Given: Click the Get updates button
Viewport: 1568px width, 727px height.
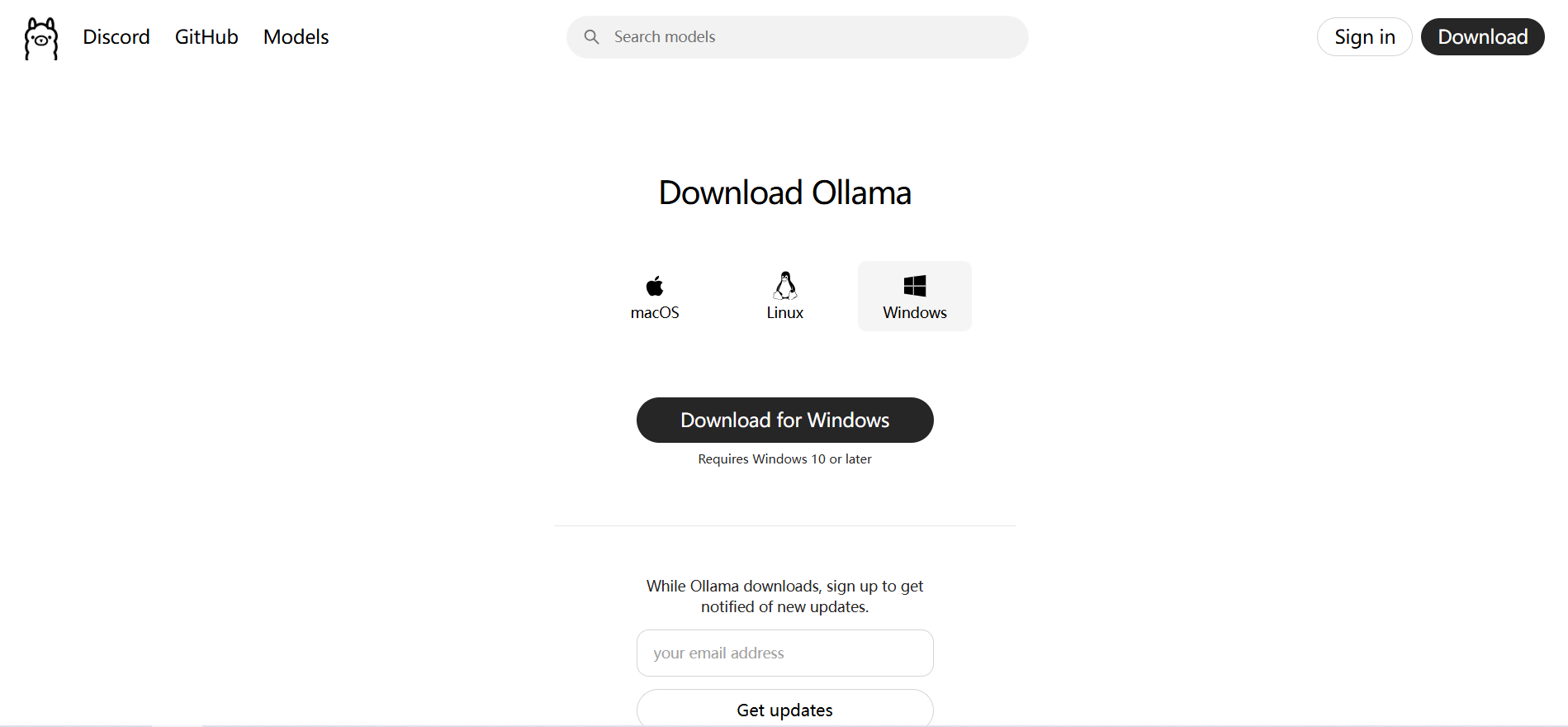Looking at the screenshot, I should (785, 709).
